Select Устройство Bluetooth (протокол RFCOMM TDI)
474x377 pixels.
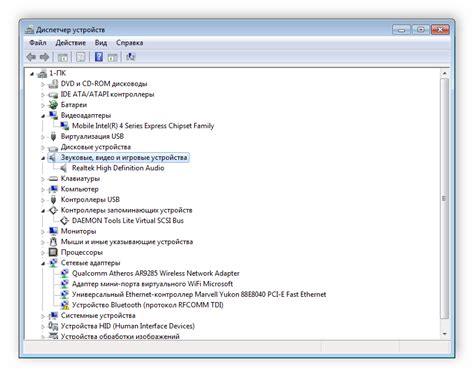point(148,305)
